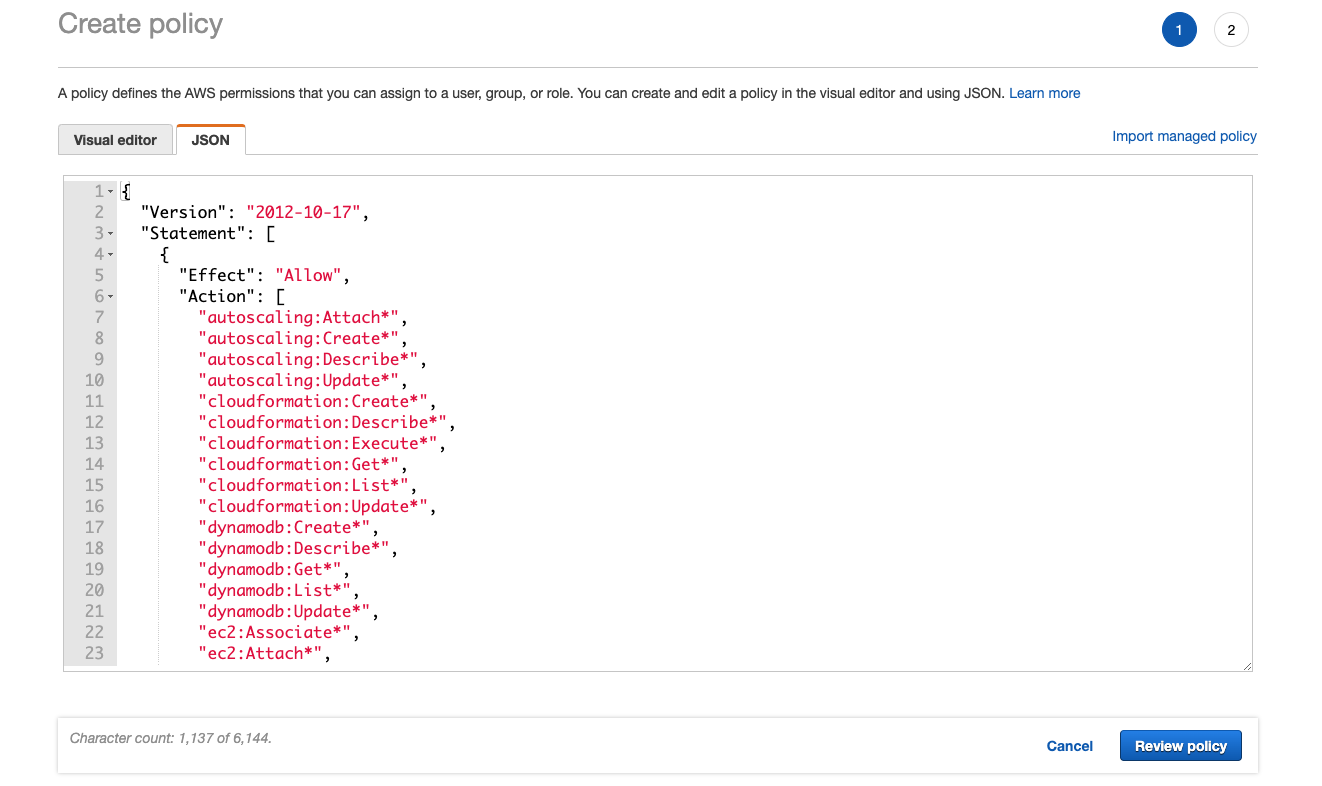Go to step 1 indicator
Viewport: 1322px width, 786px height.
[1179, 30]
